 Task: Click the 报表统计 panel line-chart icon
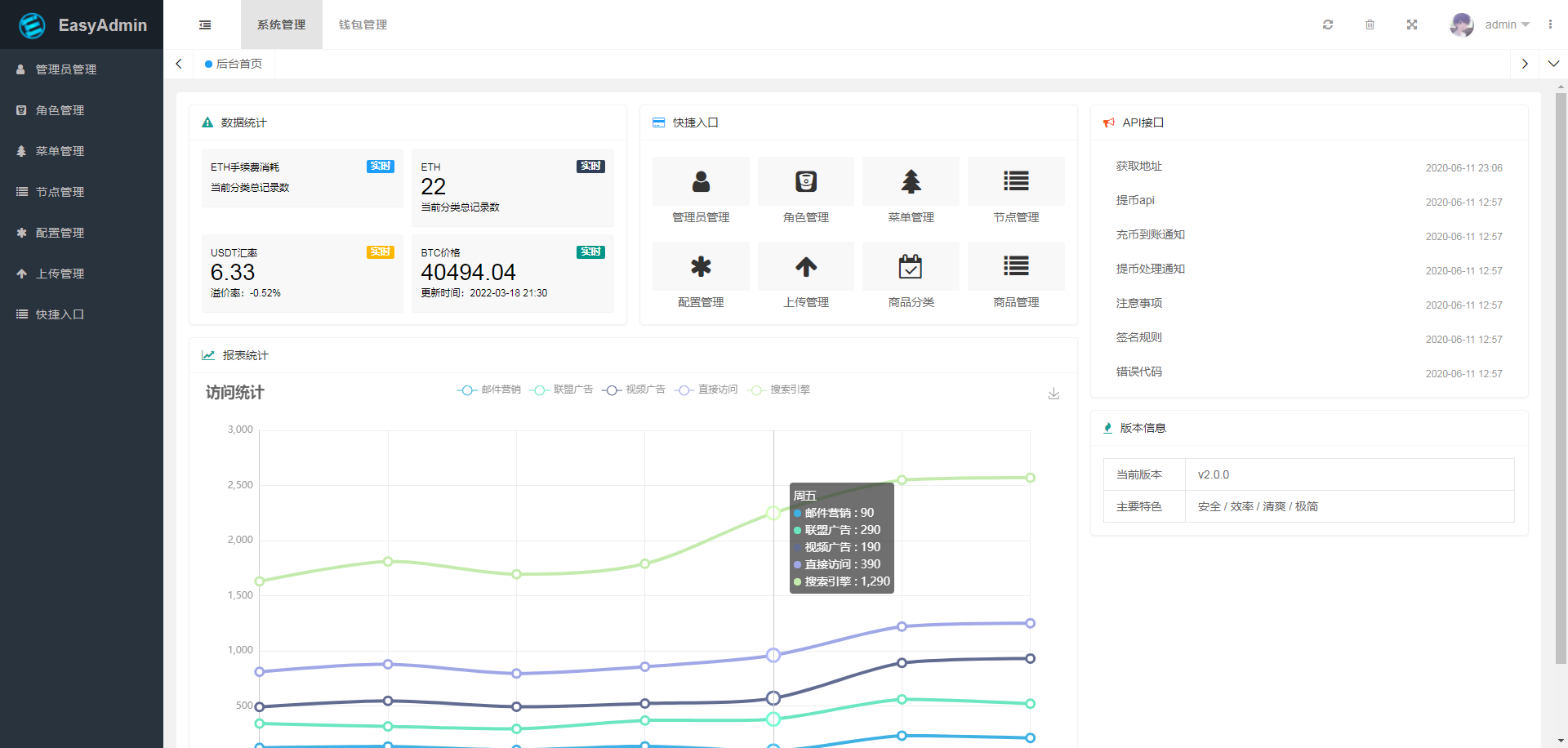(208, 355)
